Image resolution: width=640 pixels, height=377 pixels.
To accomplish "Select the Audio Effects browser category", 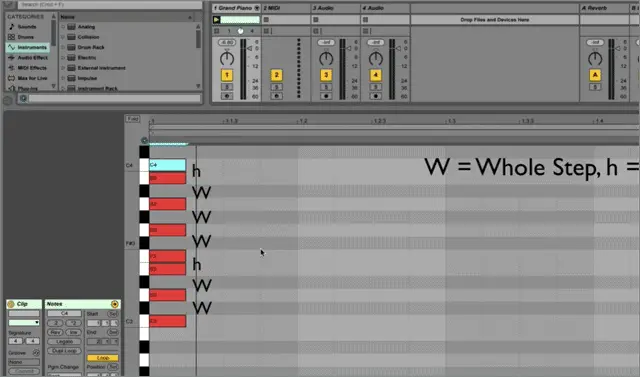I will [x=28, y=58].
